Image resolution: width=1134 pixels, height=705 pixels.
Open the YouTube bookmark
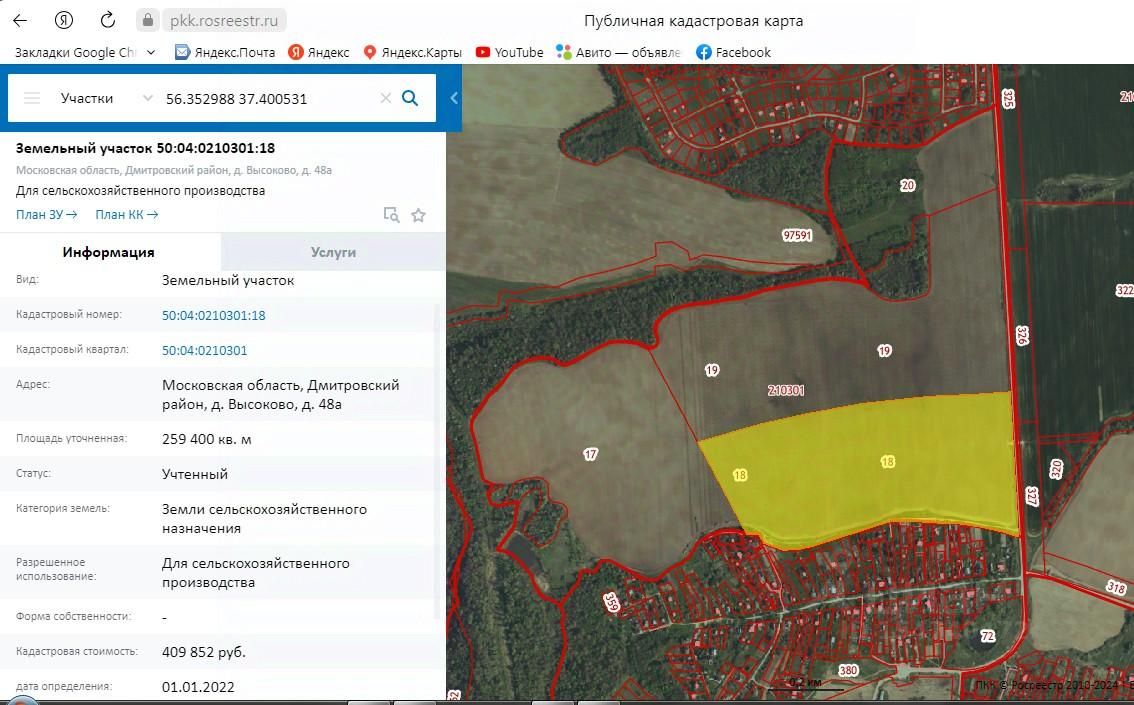tap(509, 52)
